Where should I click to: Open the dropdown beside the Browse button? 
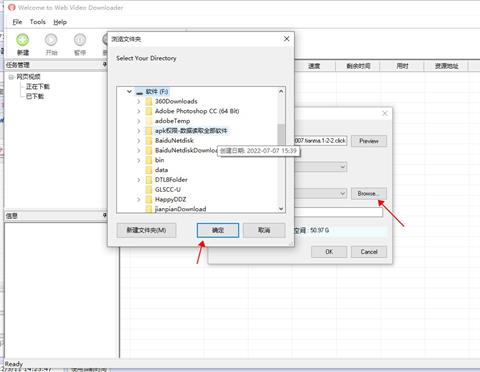tap(343, 194)
